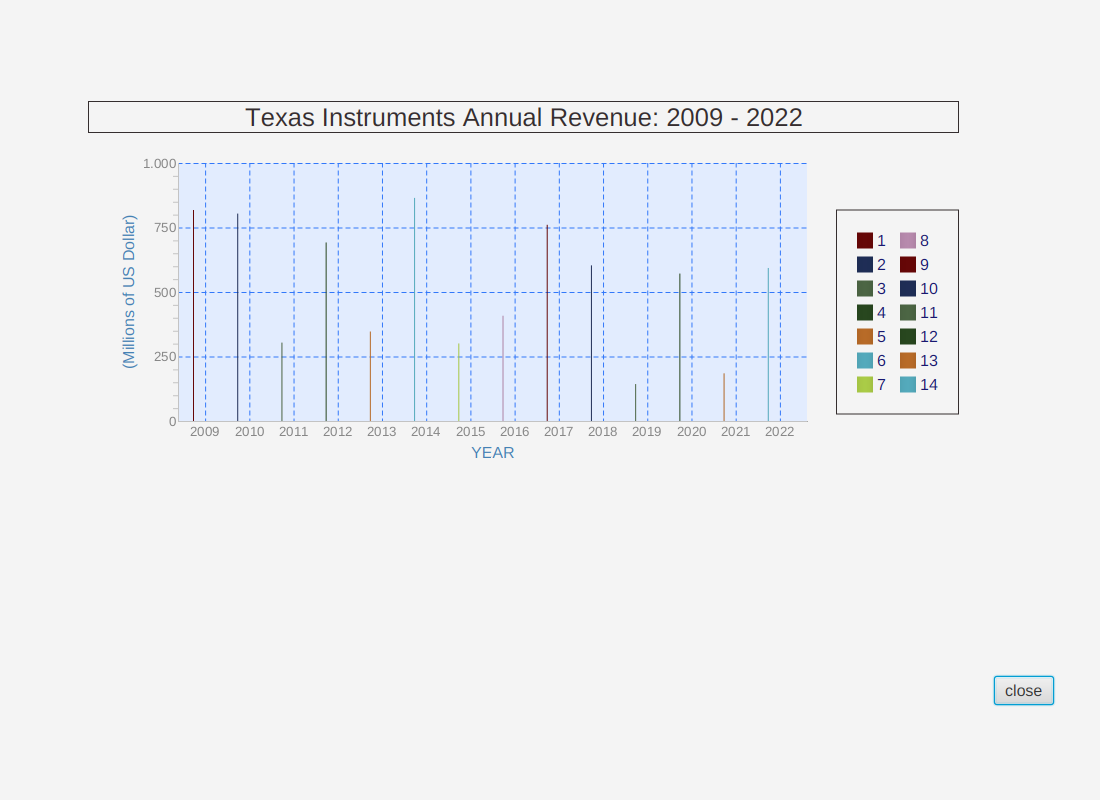Click the 2022 revenue bar
Viewport: 1100px width, 800px height.
click(768, 345)
